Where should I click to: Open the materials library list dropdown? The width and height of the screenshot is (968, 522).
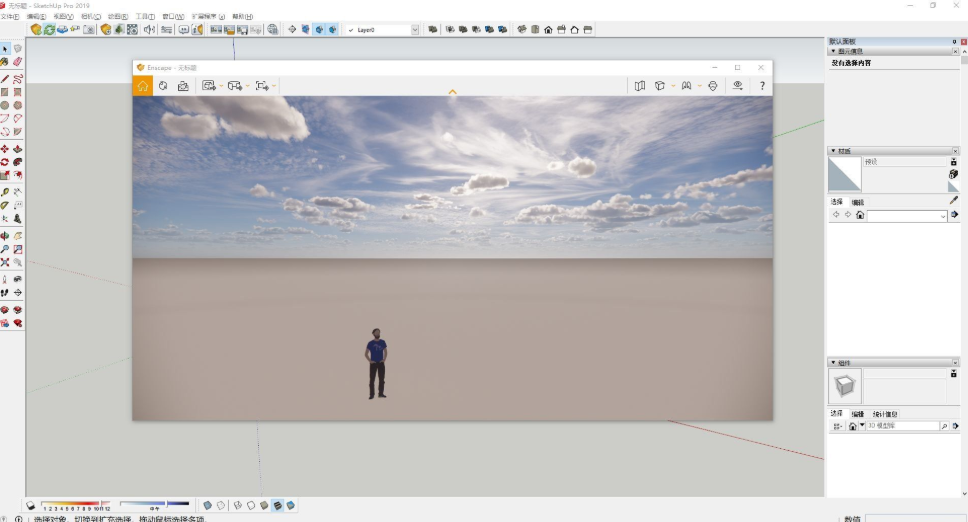942,215
